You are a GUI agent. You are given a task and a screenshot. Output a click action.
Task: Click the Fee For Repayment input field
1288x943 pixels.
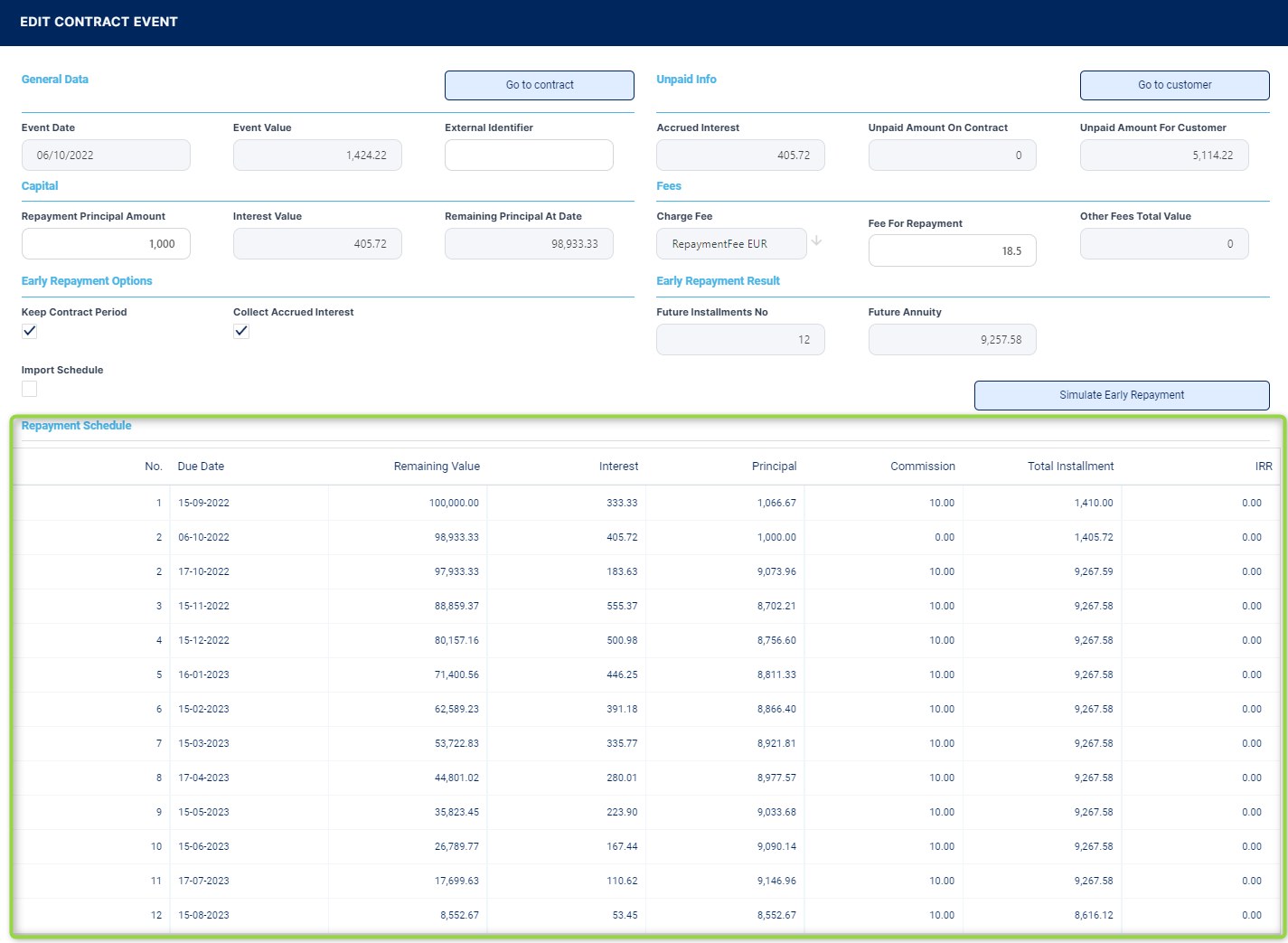pos(952,251)
